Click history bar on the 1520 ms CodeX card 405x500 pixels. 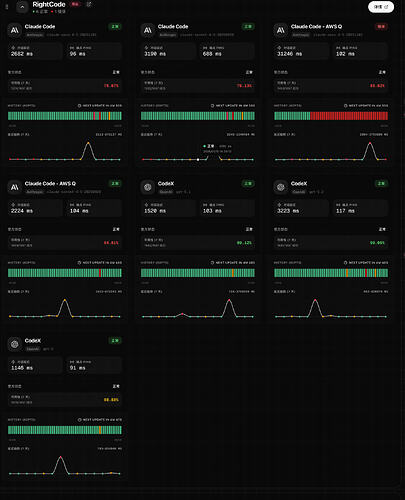click(x=198, y=273)
